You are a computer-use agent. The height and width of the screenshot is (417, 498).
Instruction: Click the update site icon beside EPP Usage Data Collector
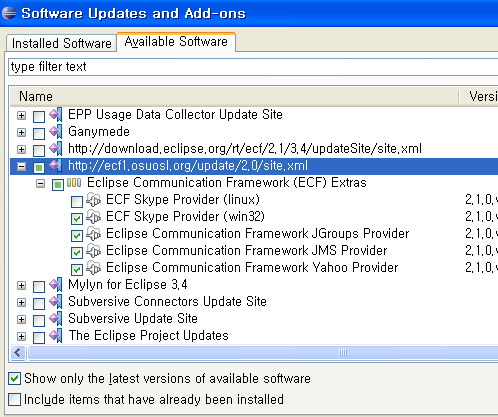tap(56, 115)
